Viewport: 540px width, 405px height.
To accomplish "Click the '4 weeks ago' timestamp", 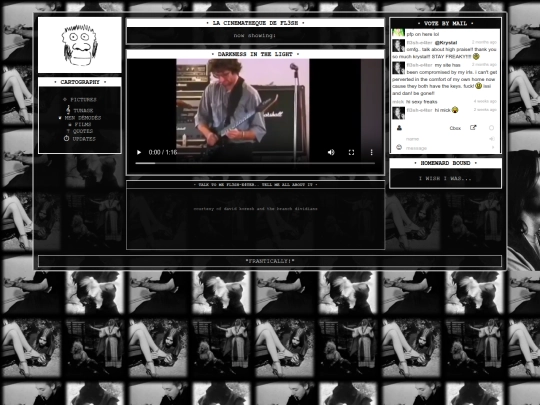I will (x=485, y=101).
